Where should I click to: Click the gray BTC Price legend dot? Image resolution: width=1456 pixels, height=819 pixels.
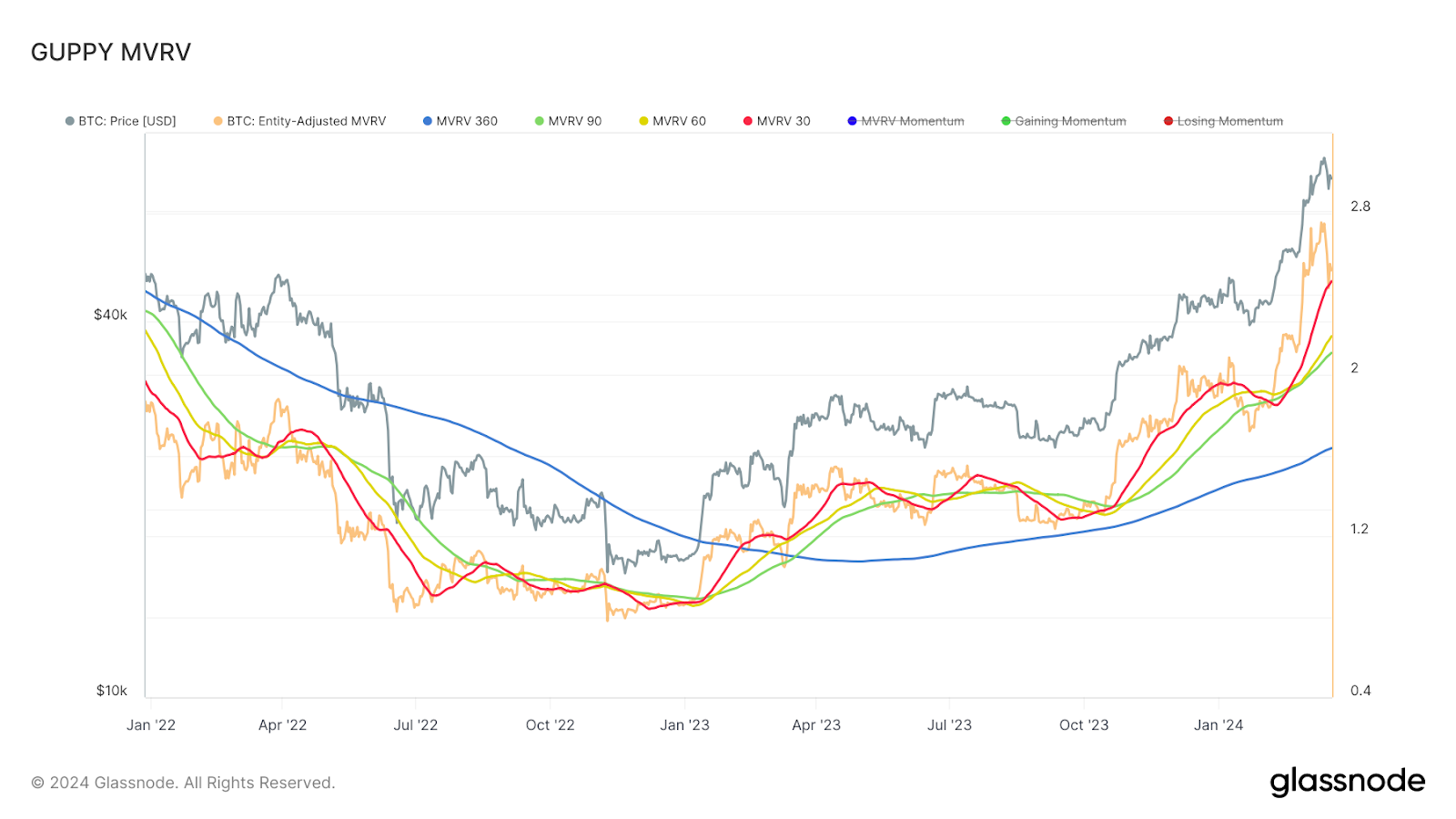(69, 121)
